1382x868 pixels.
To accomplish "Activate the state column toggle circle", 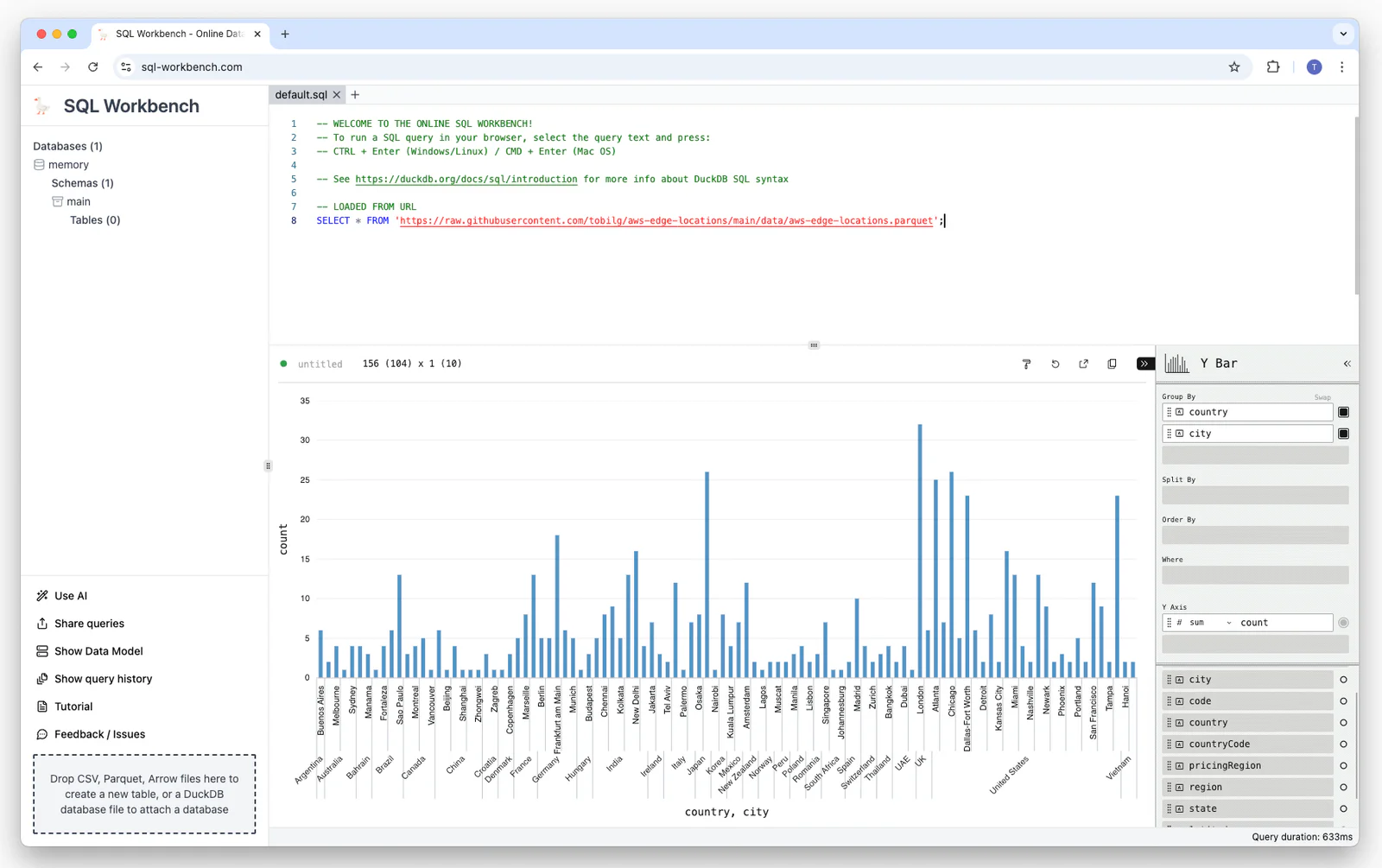I will coord(1343,808).
